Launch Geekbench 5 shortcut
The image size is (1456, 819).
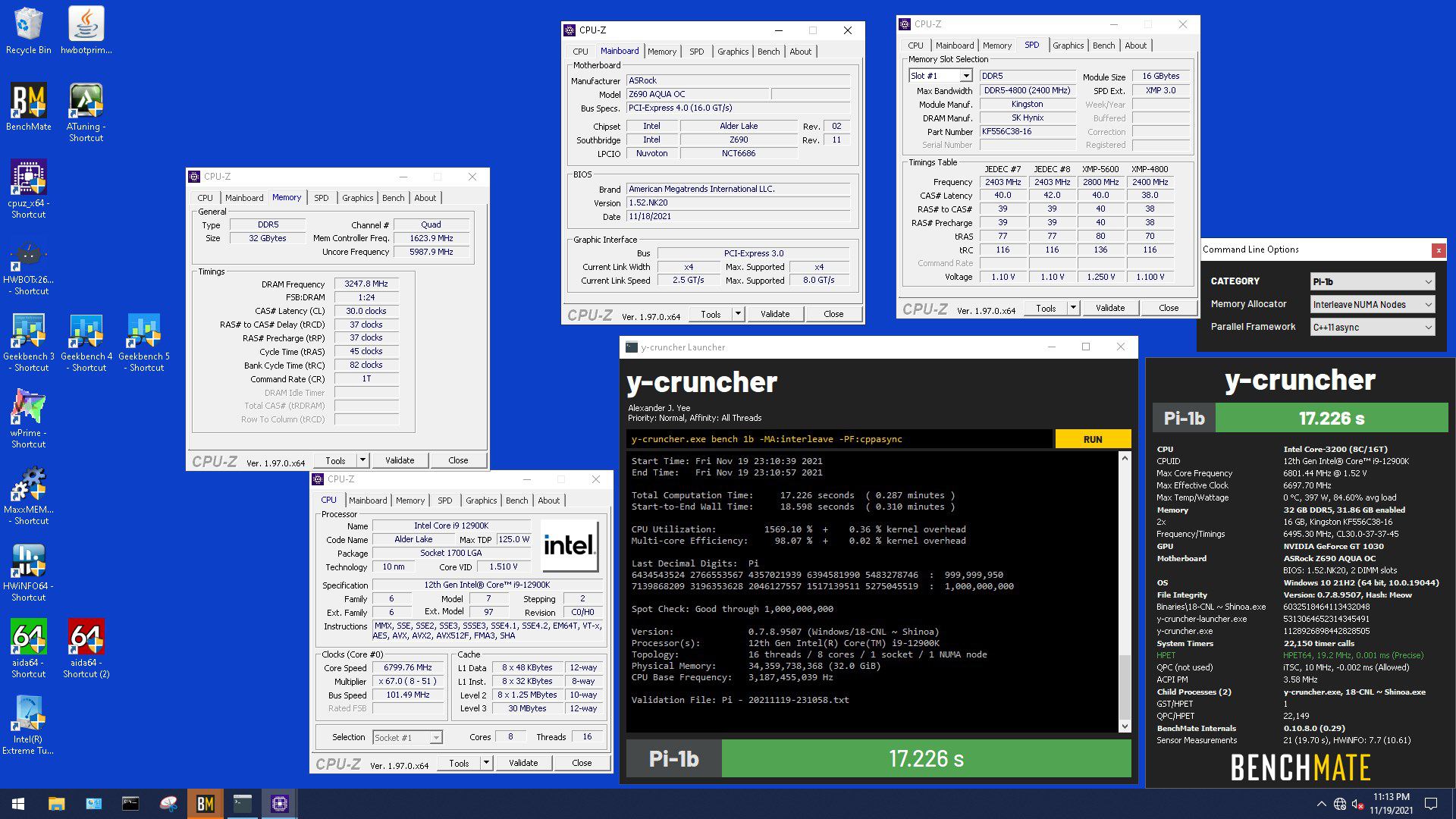(x=143, y=343)
